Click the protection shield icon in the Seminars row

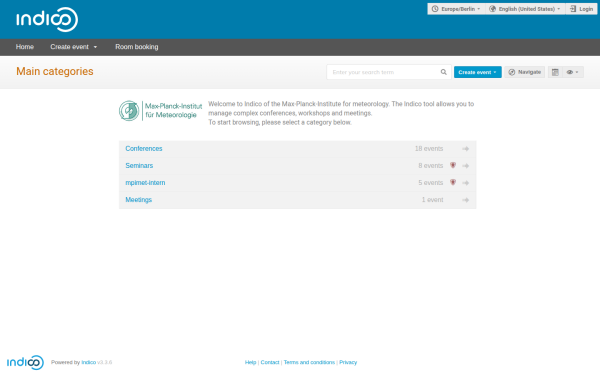click(453, 165)
